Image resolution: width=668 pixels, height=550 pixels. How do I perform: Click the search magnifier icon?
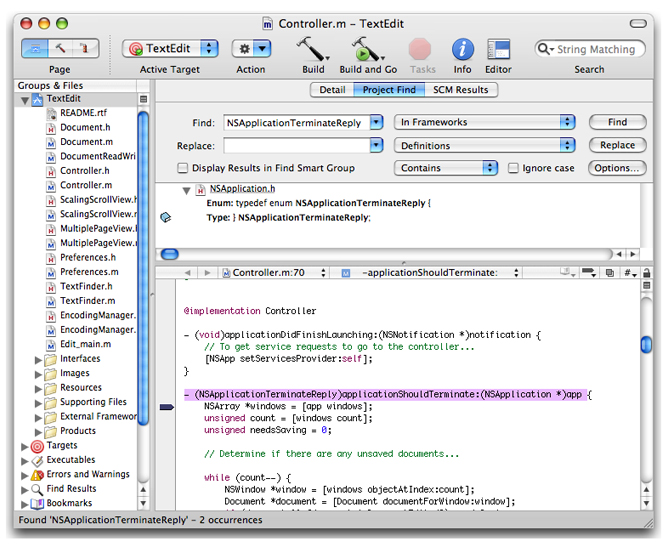(544, 49)
